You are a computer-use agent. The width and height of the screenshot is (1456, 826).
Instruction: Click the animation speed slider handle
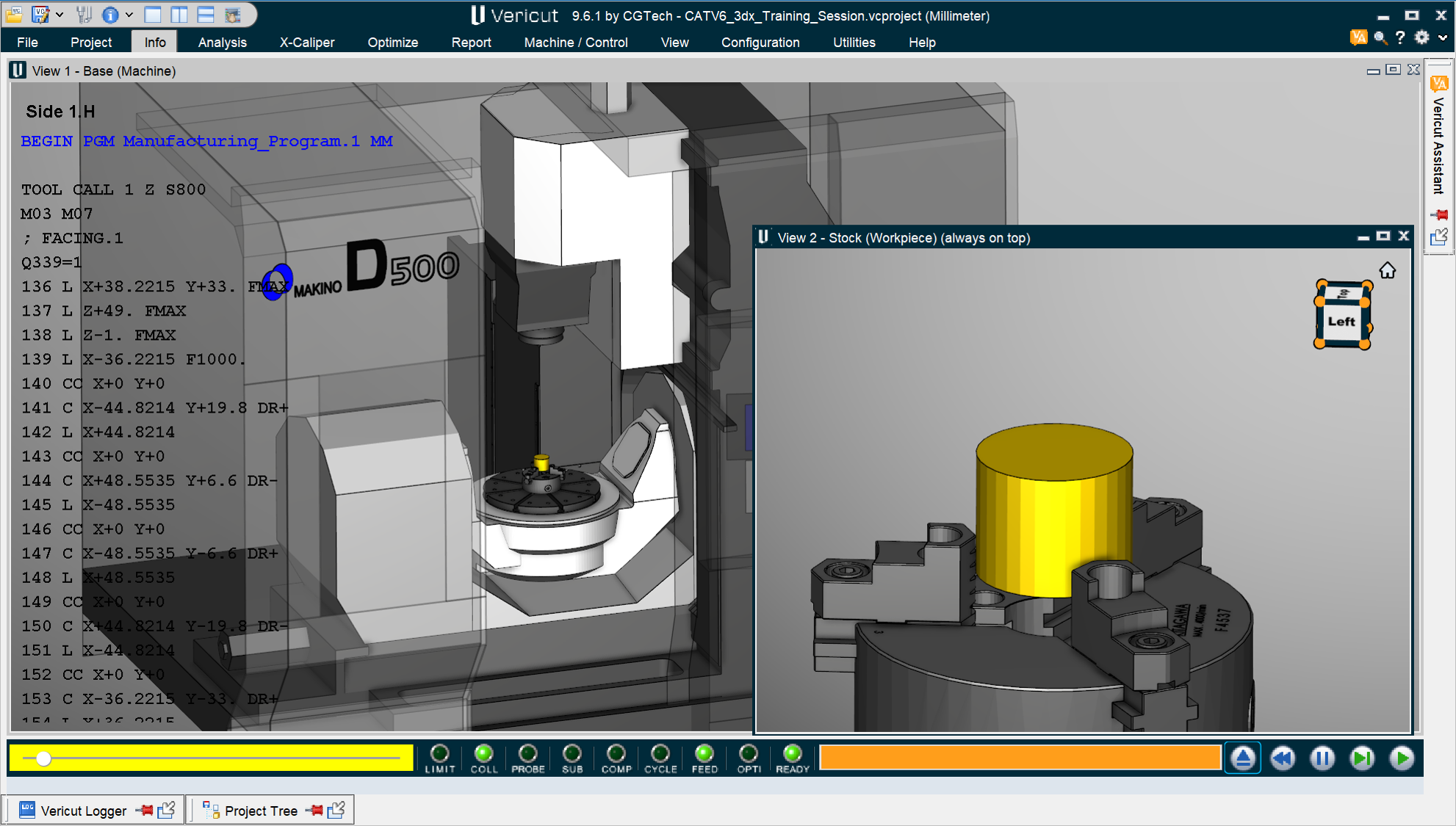[43, 758]
